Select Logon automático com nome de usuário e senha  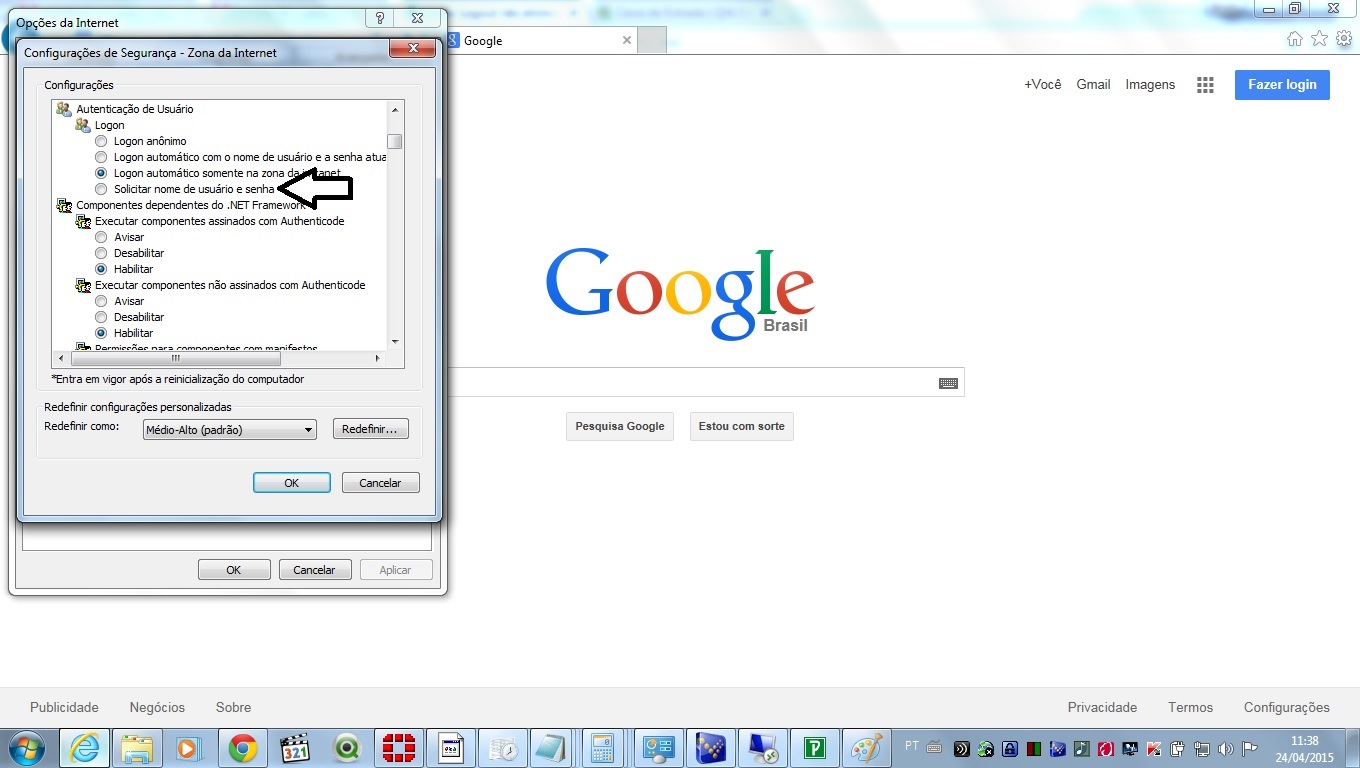[x=101, y=157]
